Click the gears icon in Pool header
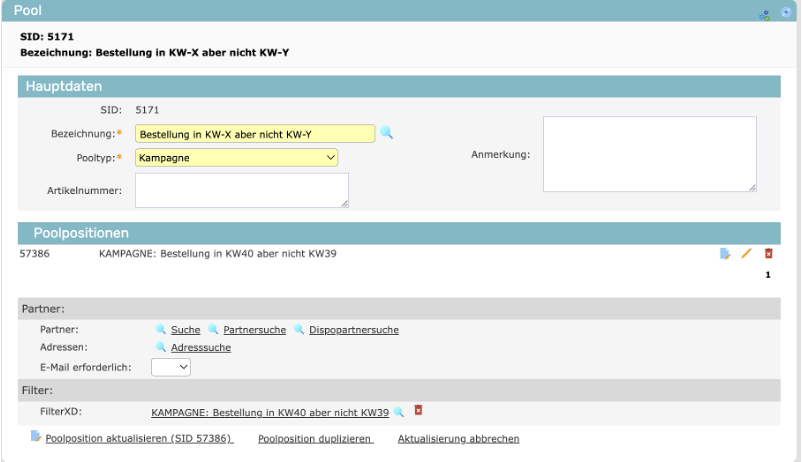802x462 pixels. pyautogui.click(x=765, y=15)
